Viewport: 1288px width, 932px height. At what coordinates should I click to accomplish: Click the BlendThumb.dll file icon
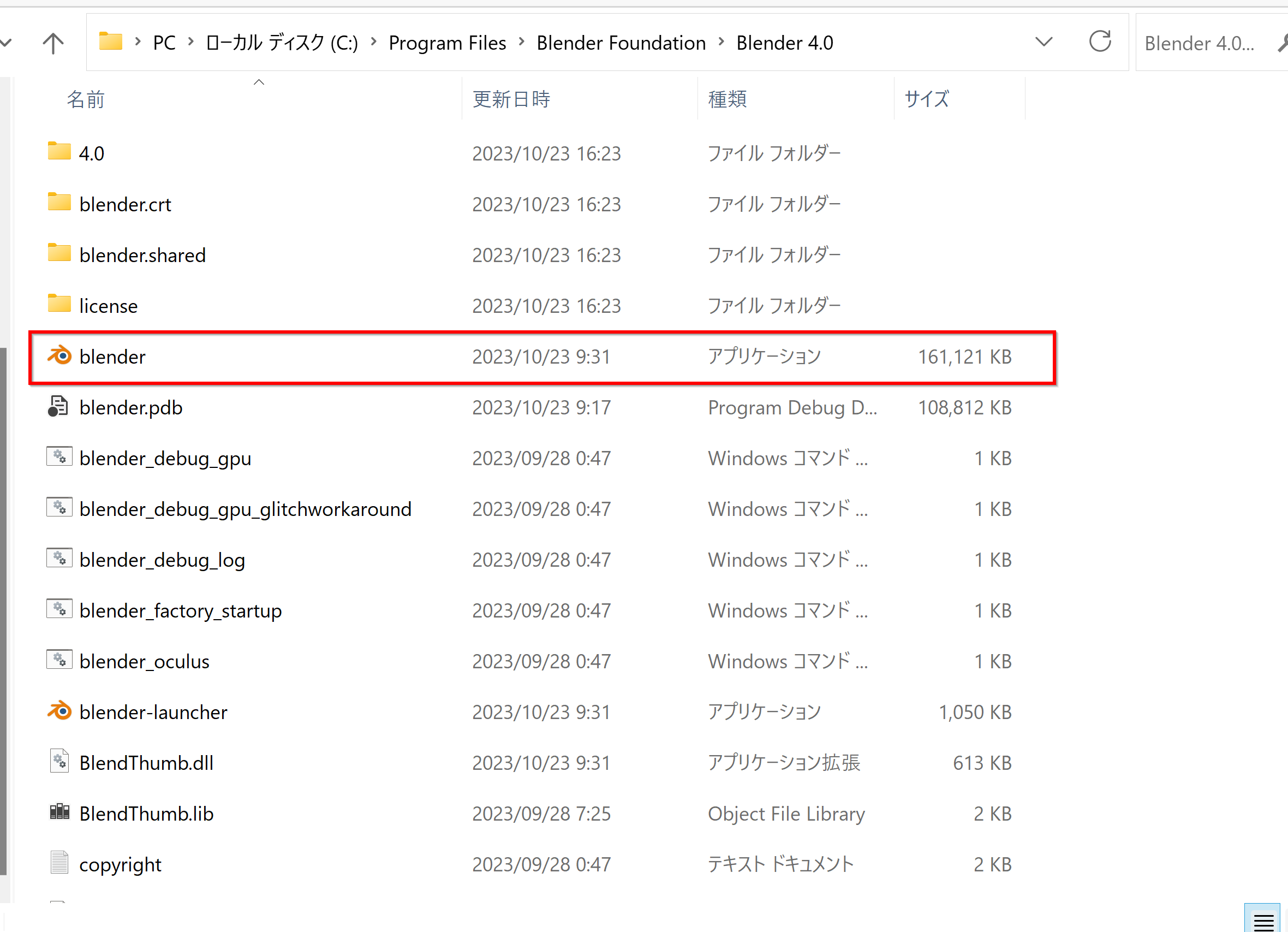pos(59,761)
